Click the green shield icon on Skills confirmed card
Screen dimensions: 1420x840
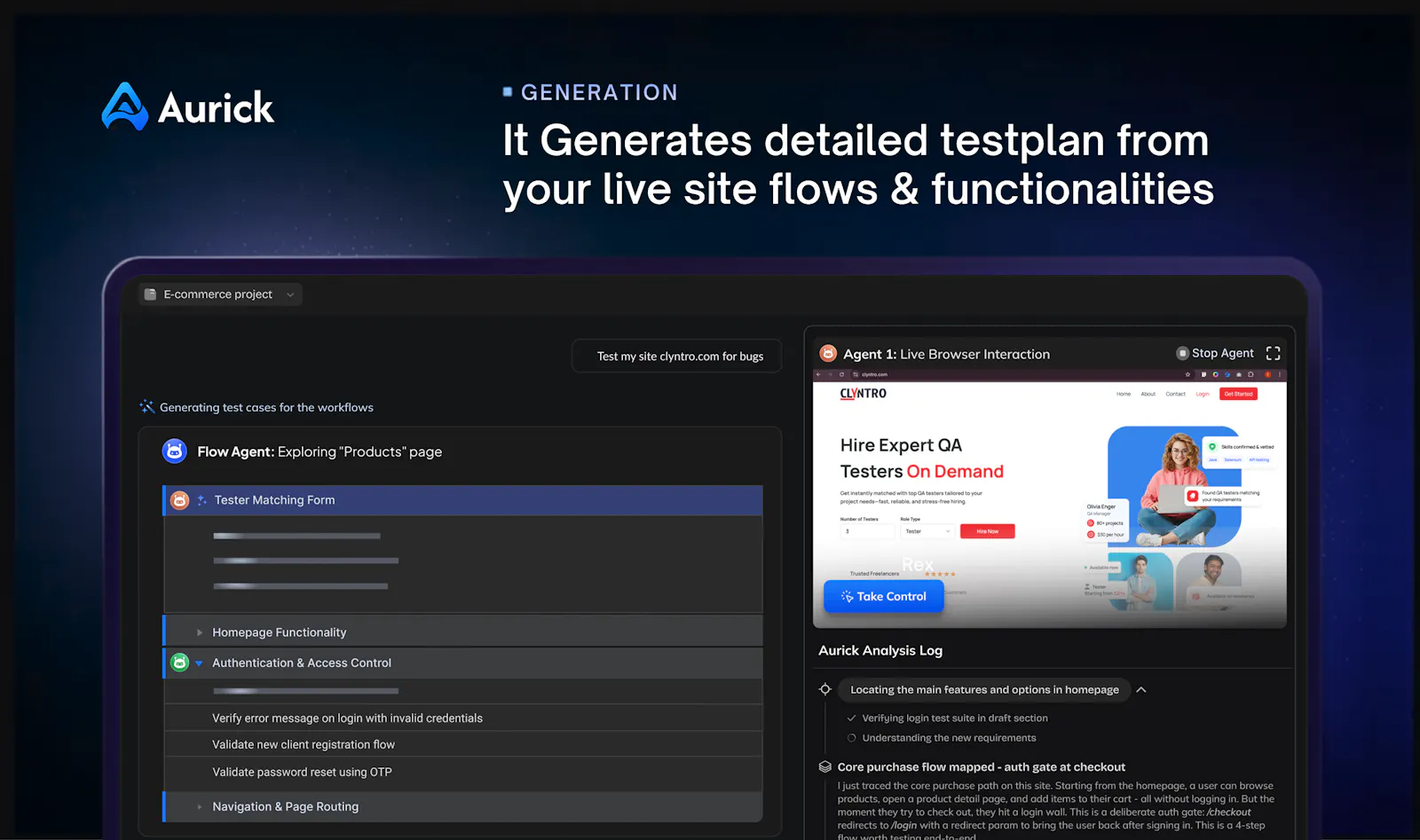point(1212,446)
